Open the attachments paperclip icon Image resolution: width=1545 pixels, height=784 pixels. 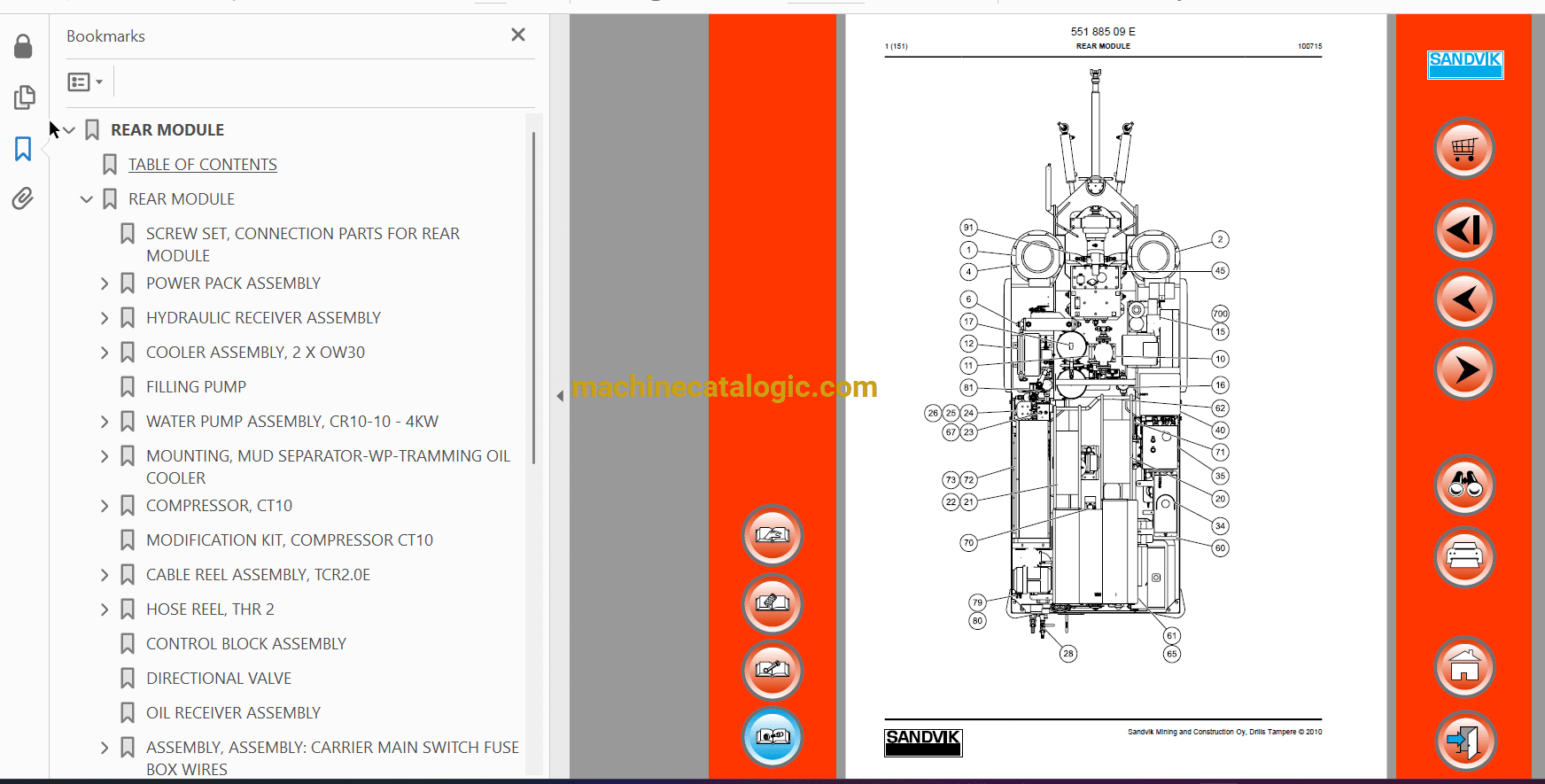[23, 198]
